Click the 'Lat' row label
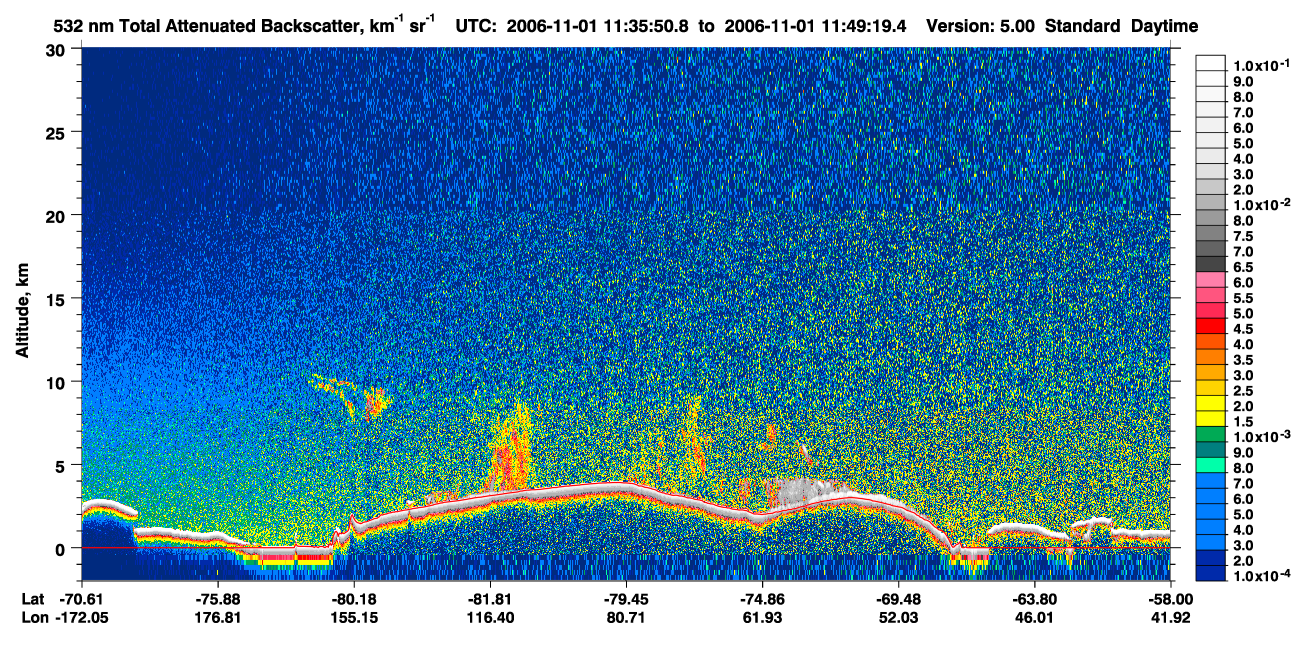This screenshot has width=1300, height=667. [x=33, y=599]
